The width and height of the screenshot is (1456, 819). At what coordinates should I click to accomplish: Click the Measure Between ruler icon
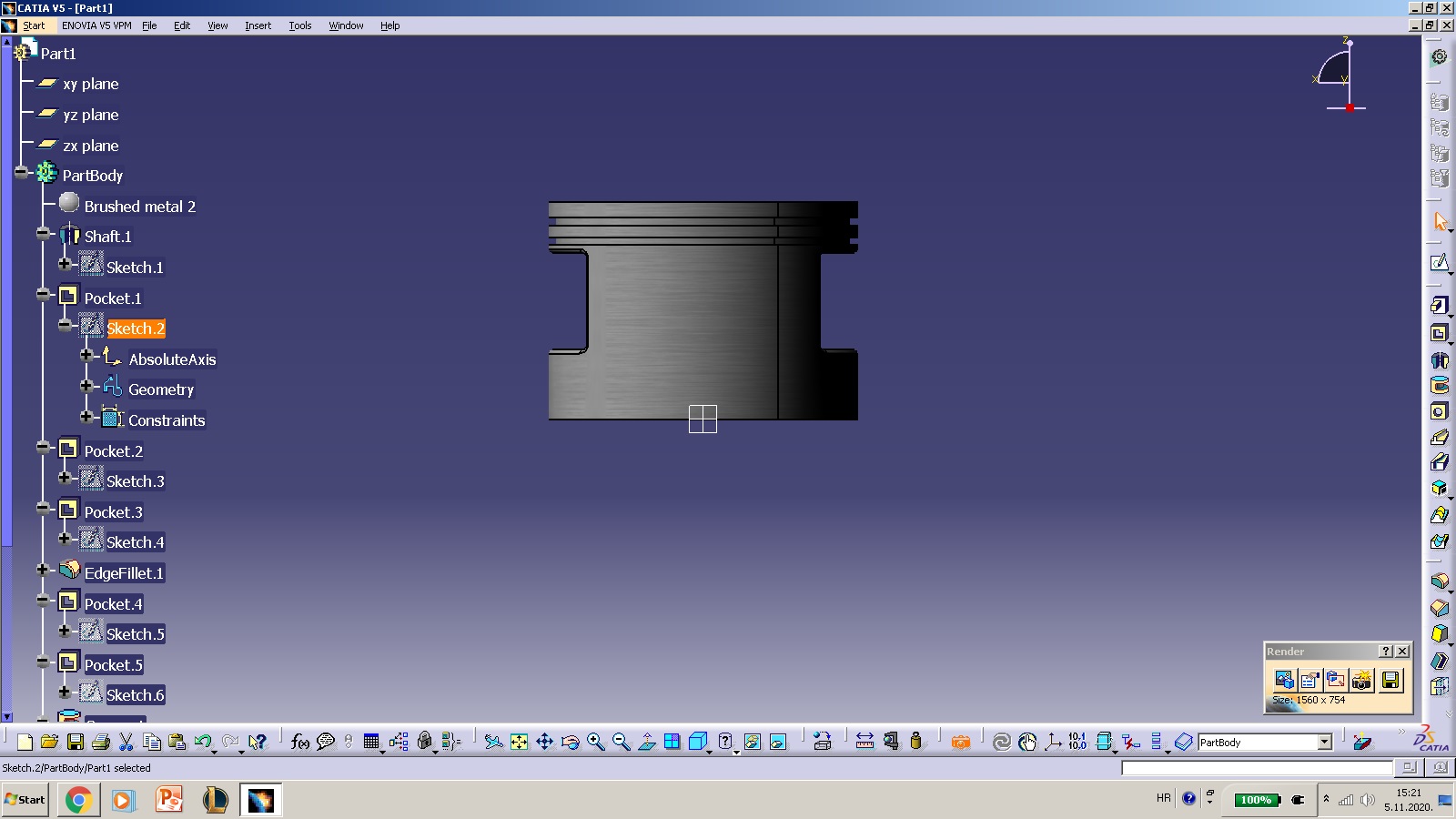tap(864, 743)
